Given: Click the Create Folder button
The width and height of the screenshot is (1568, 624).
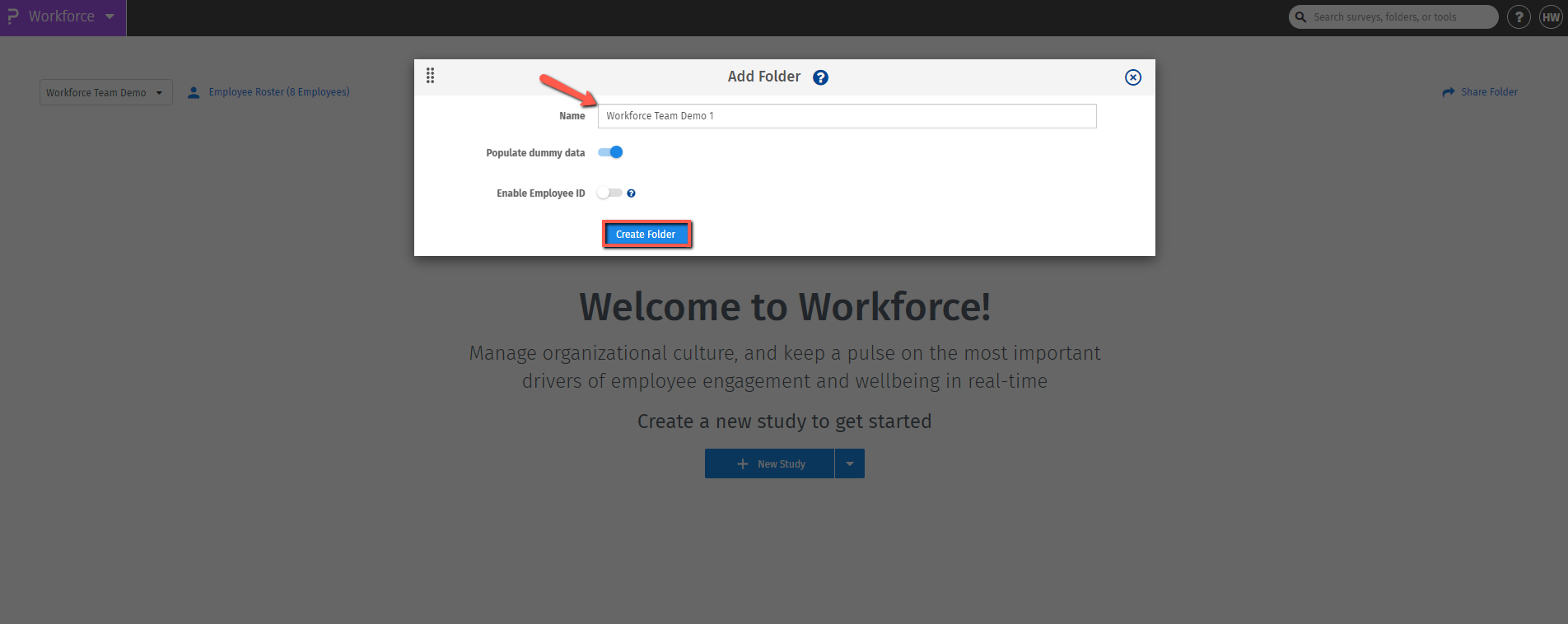Looking at the screenshot, I should [646, 235].
